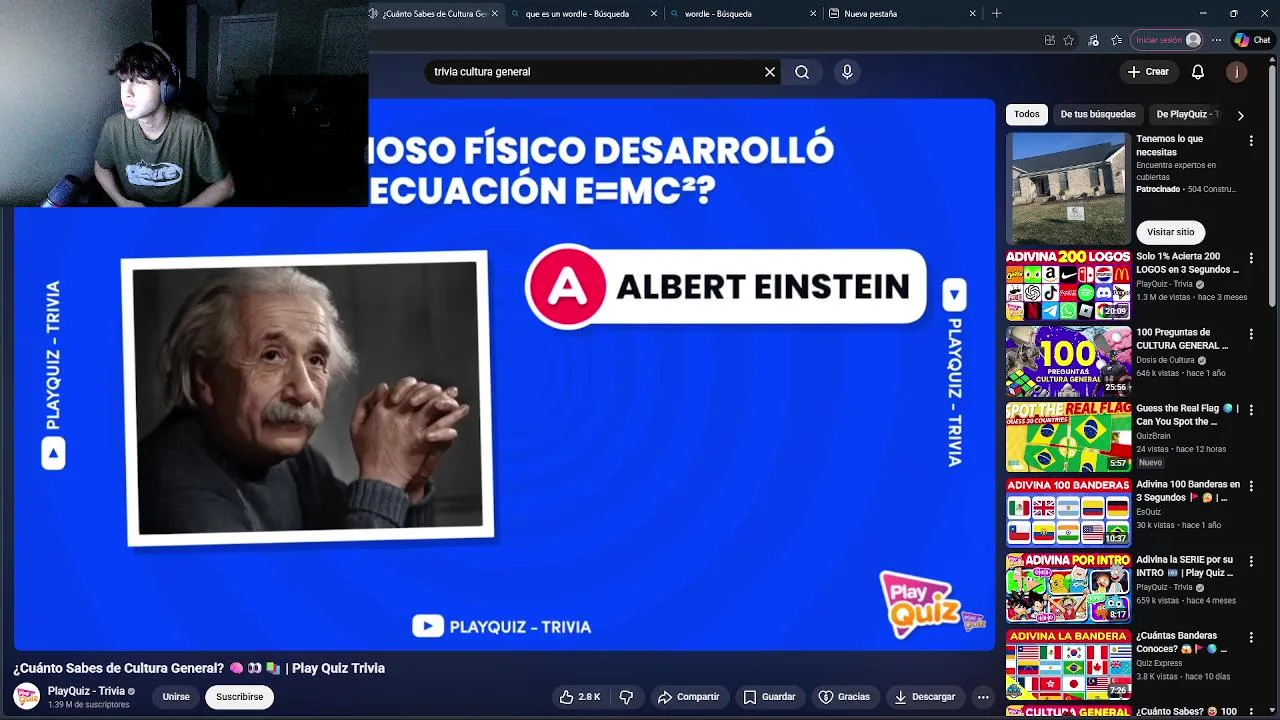Show more filter chips with right arrow

click(x=1240, y=115)
